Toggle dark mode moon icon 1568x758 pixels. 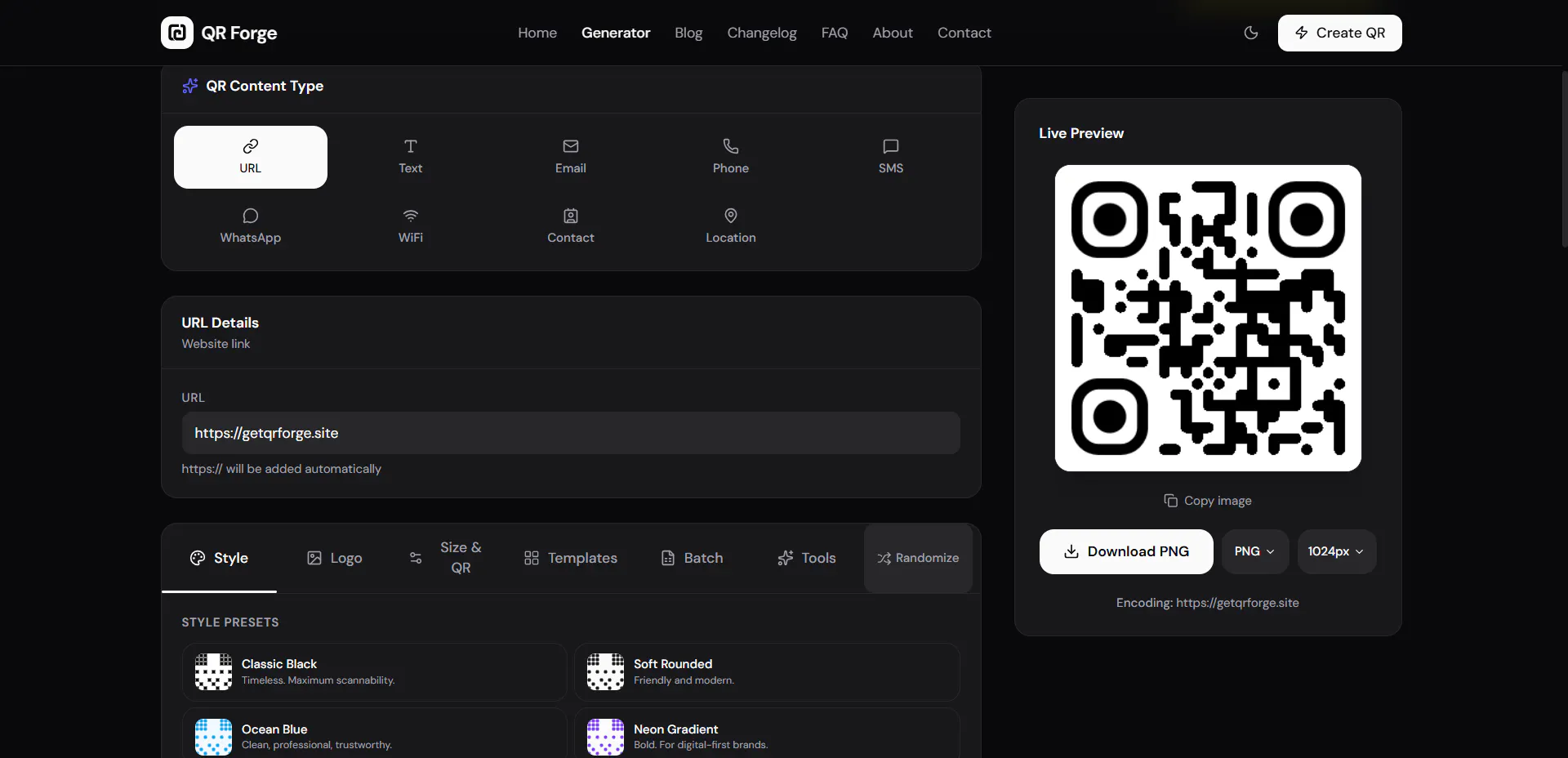coord(1251,33)
